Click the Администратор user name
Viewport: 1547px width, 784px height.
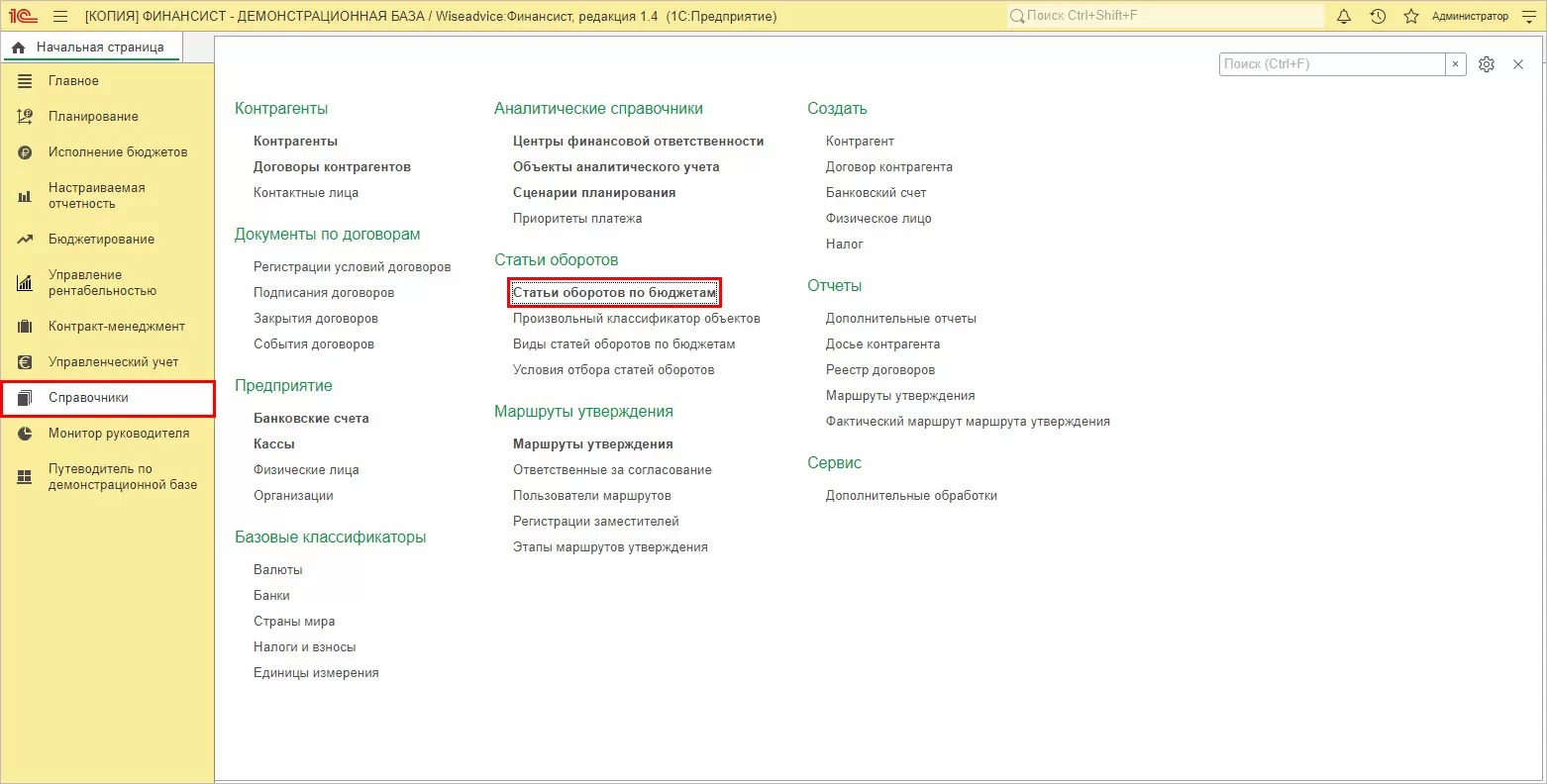(1470, 16)
